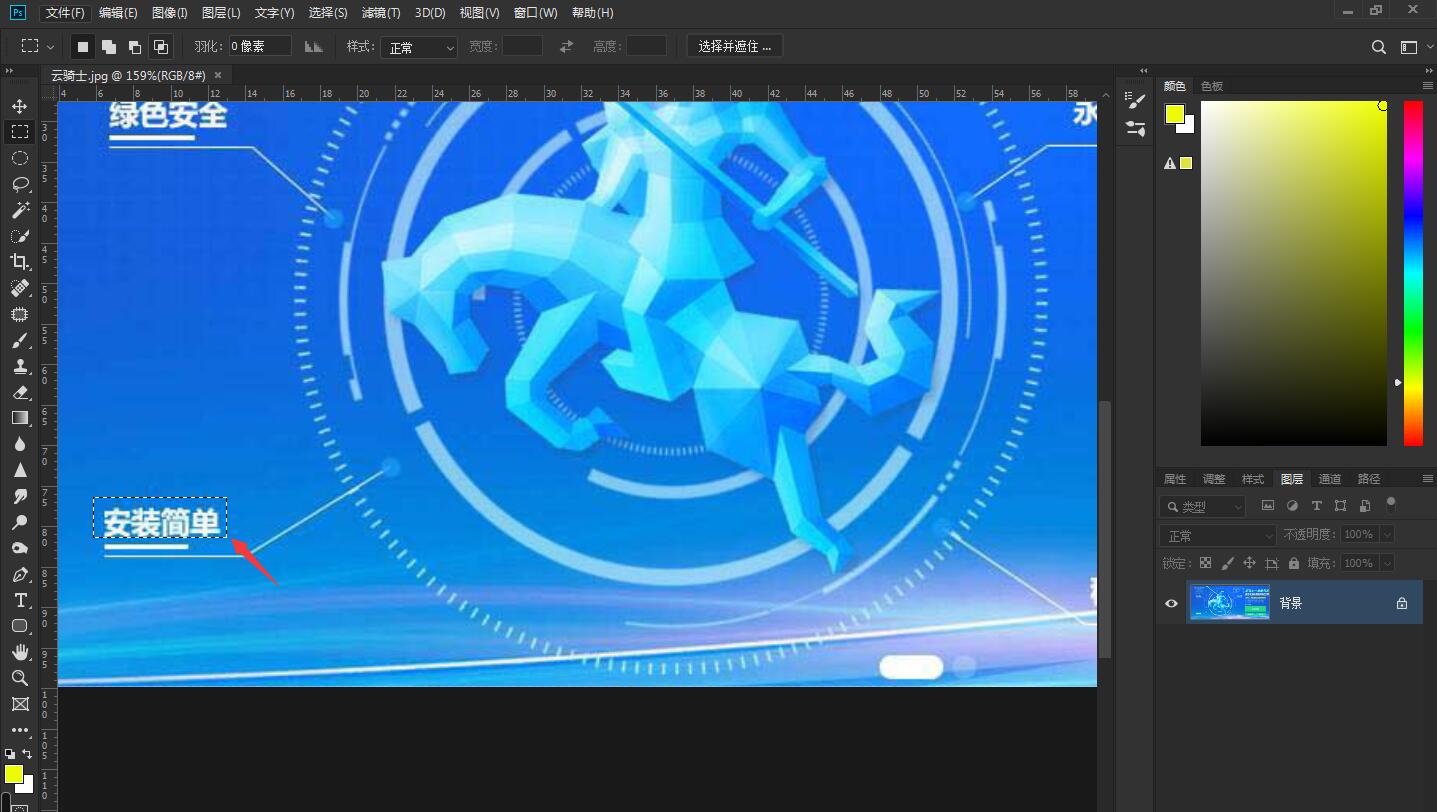Activate the Horizontal Type tool
Viewport: 1437px width, 812px height.
click(19, 600)
